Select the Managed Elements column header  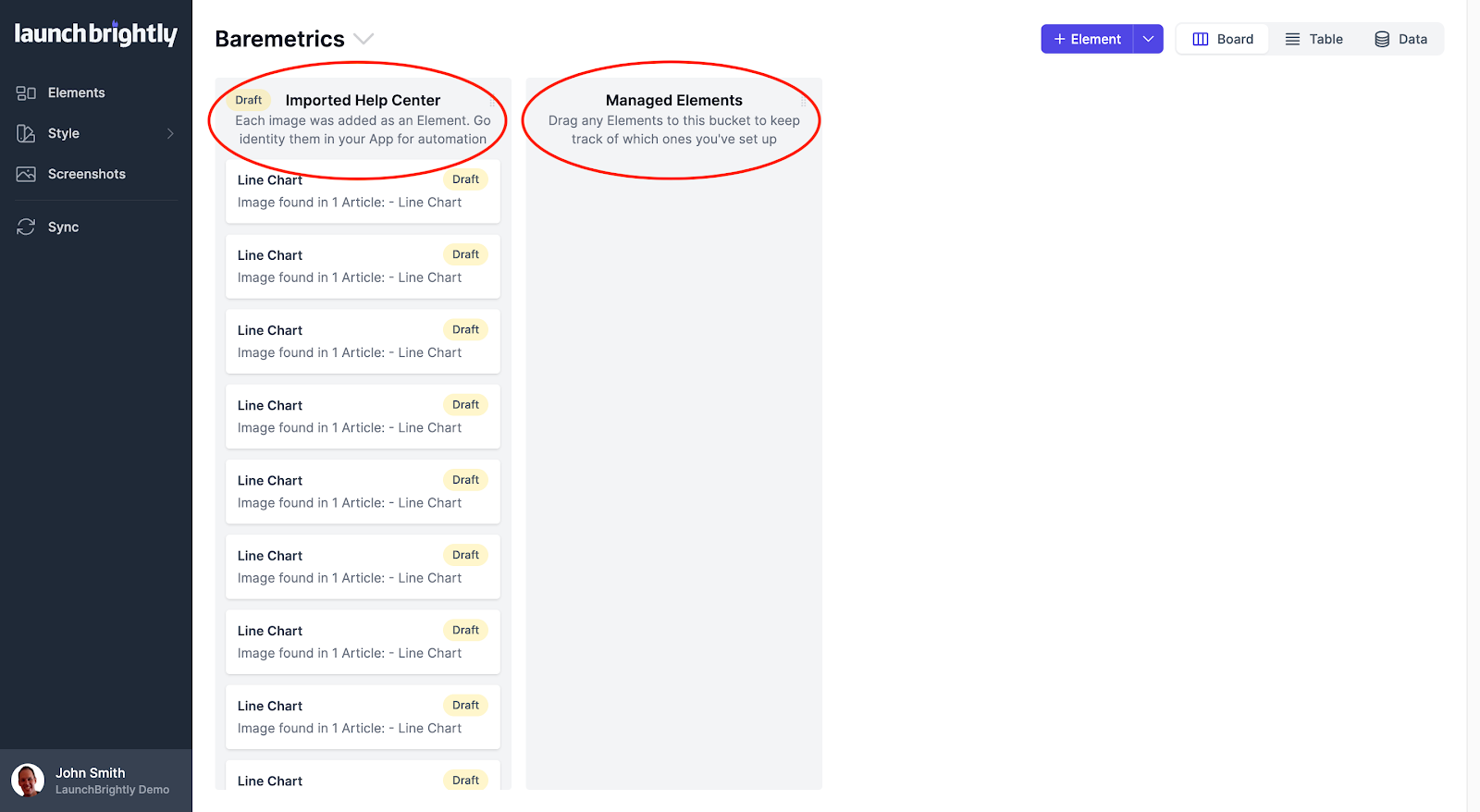[x=673, y=101]
